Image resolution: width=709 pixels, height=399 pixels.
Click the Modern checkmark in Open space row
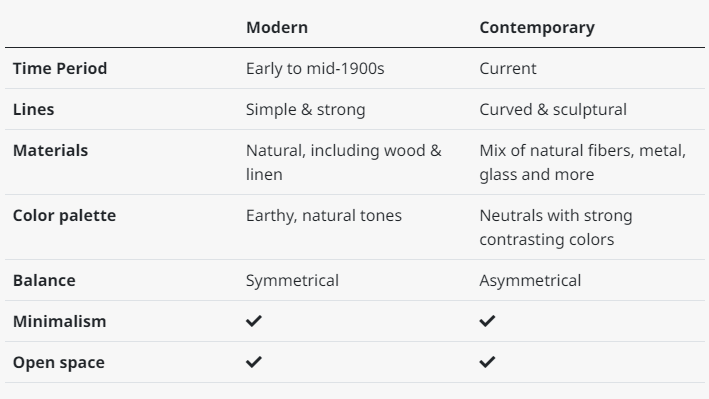click(254, 362)
